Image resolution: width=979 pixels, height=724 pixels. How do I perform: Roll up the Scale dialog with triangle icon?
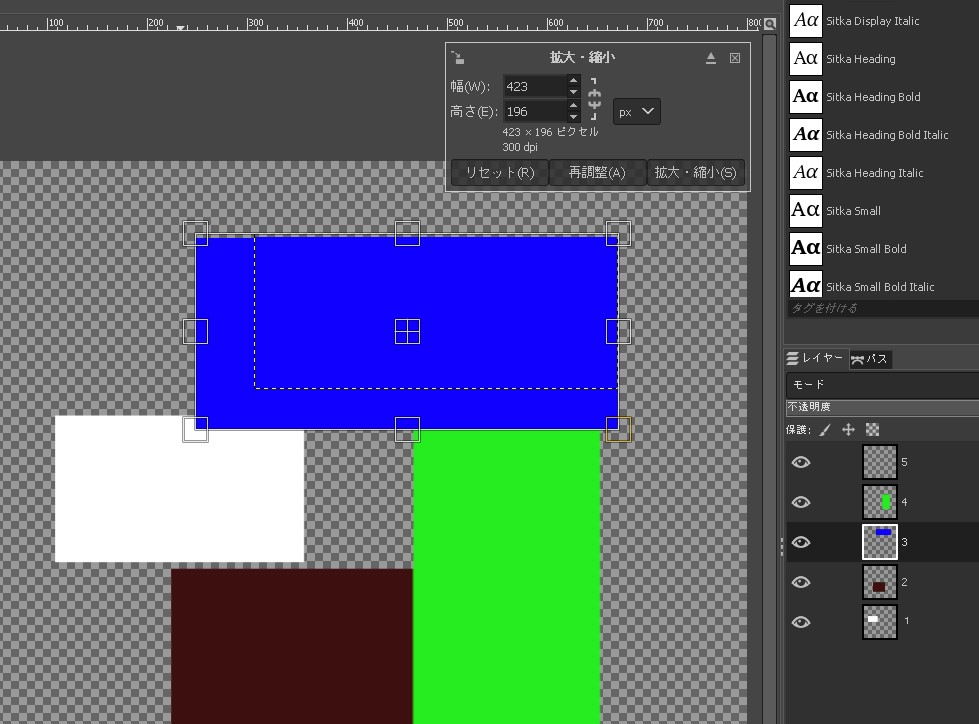click(711, 58)
